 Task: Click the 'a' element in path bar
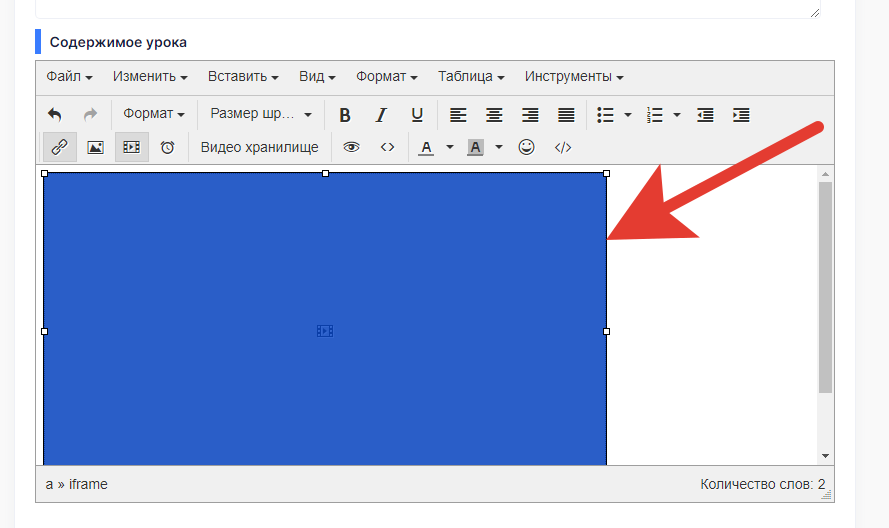49,484
